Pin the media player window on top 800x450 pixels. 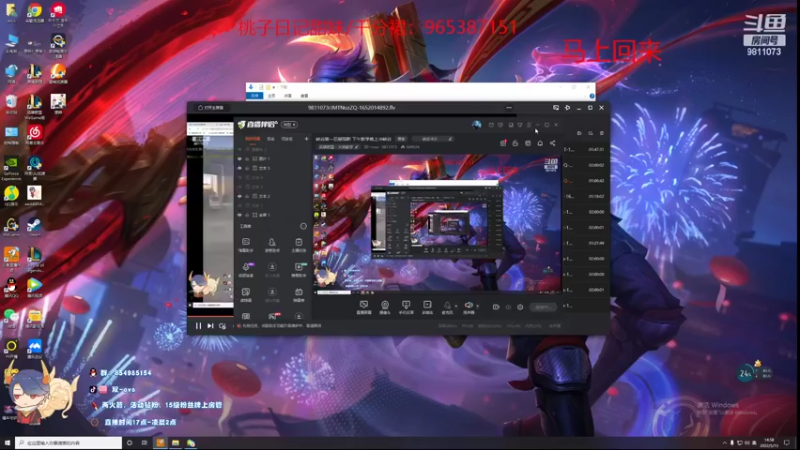click(567, 108)
